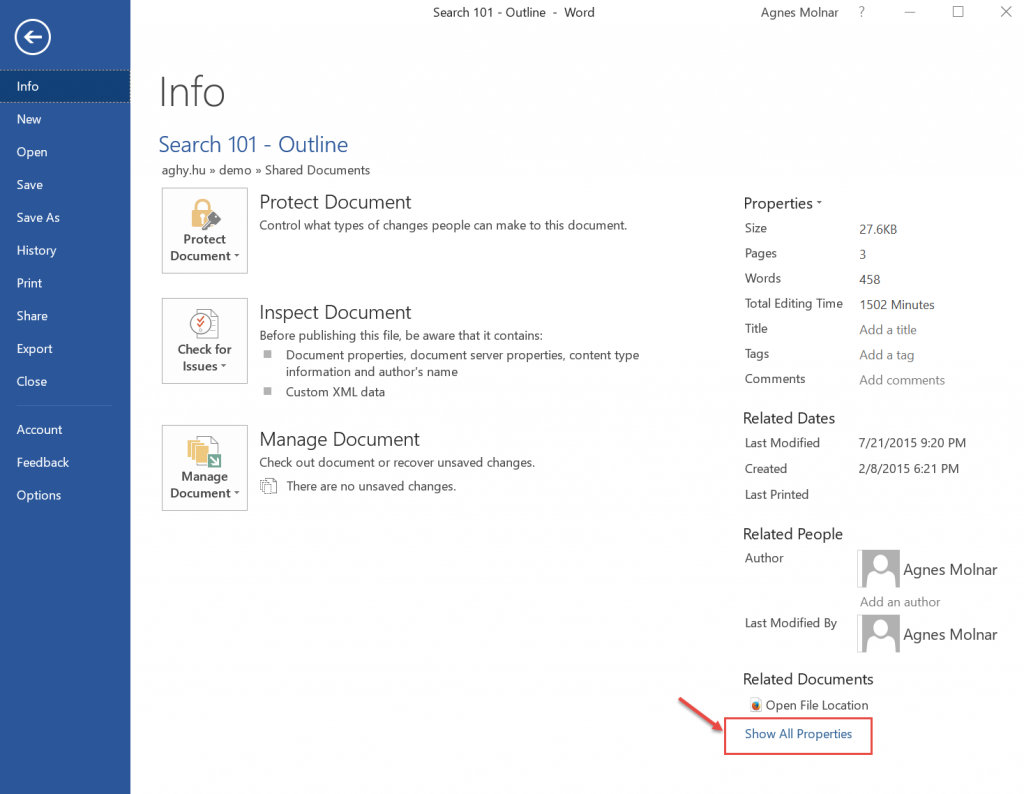Open the Manage Document menu
This screenshot has width=1024, height=794.
204,468
